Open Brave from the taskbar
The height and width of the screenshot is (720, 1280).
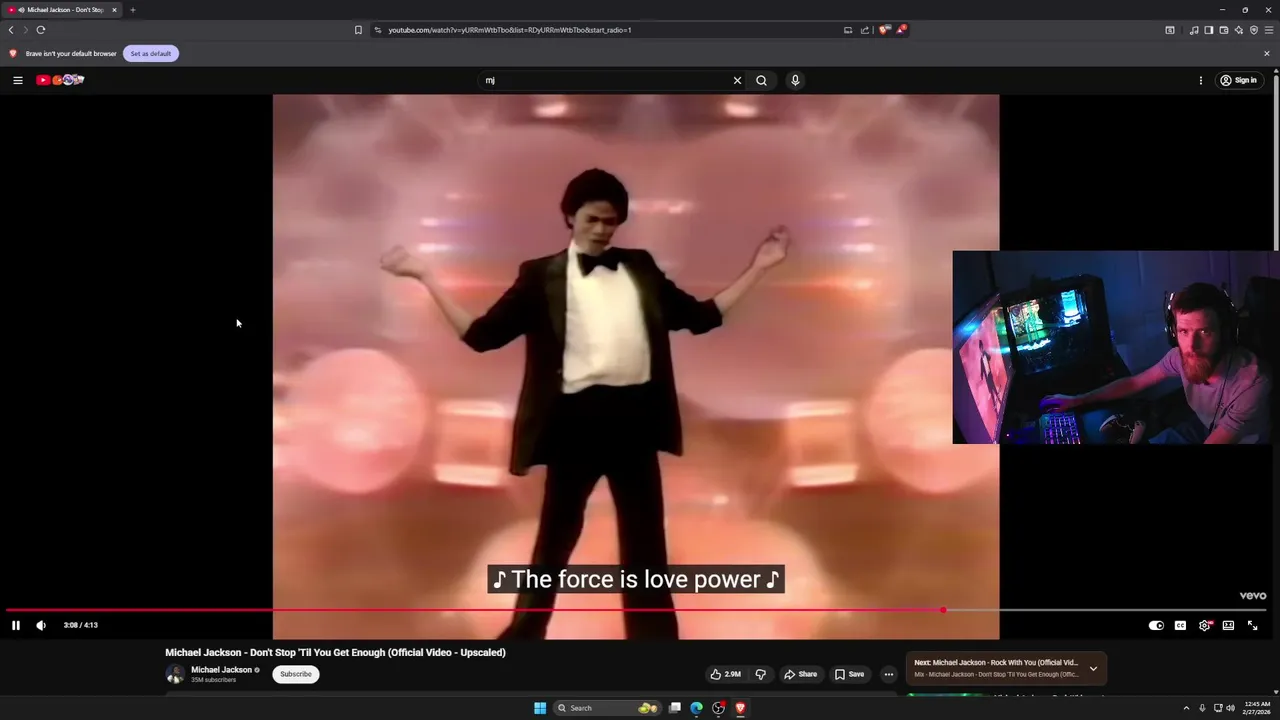pos(740,708)
